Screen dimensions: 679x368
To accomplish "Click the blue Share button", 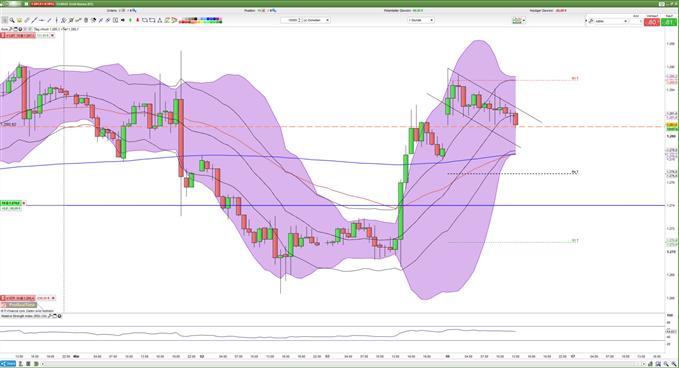I will (x=8, y=364).
